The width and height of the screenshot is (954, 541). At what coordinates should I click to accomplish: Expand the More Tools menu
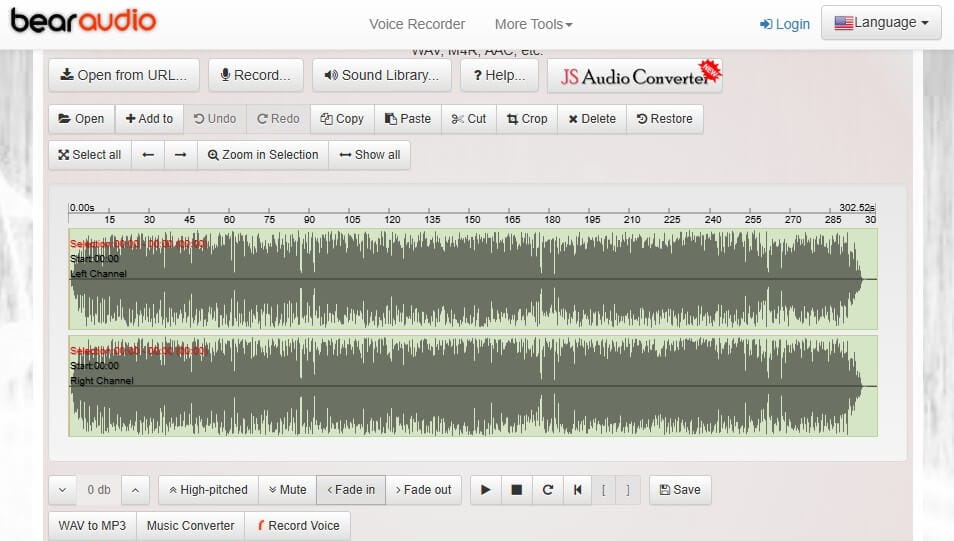(x=533, y=24)
